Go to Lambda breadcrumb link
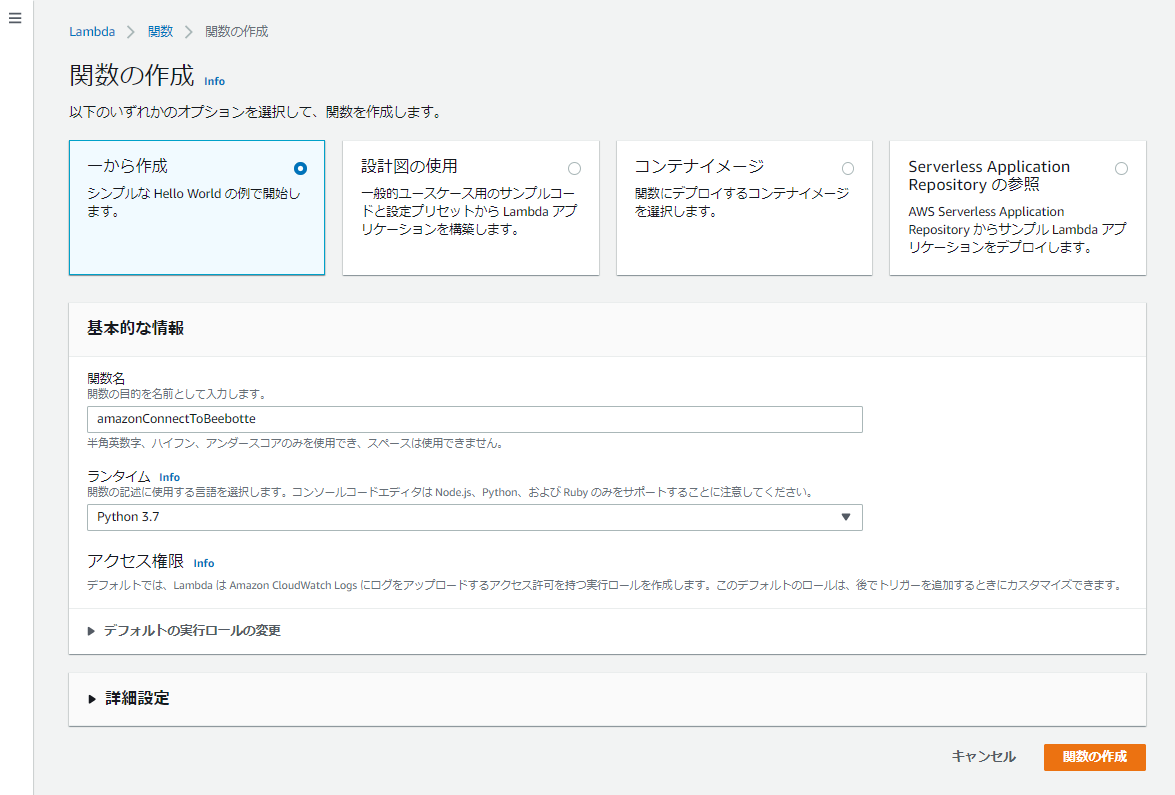 click(92, 31)
